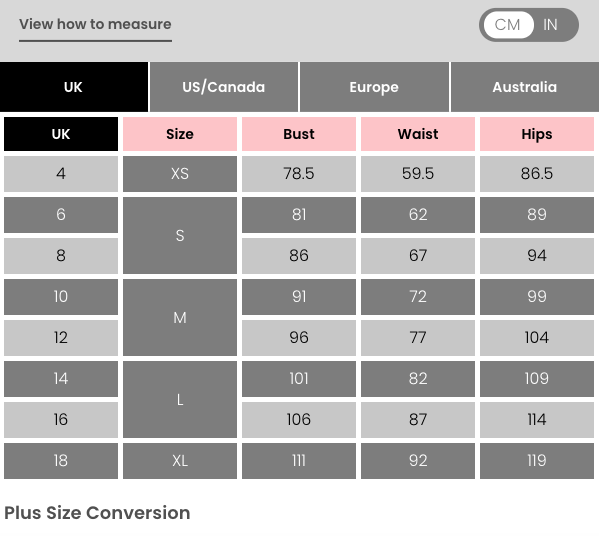Screen dimensions: 599x536
Task: Switch to US/Canada tab
Action: [224, 87]
